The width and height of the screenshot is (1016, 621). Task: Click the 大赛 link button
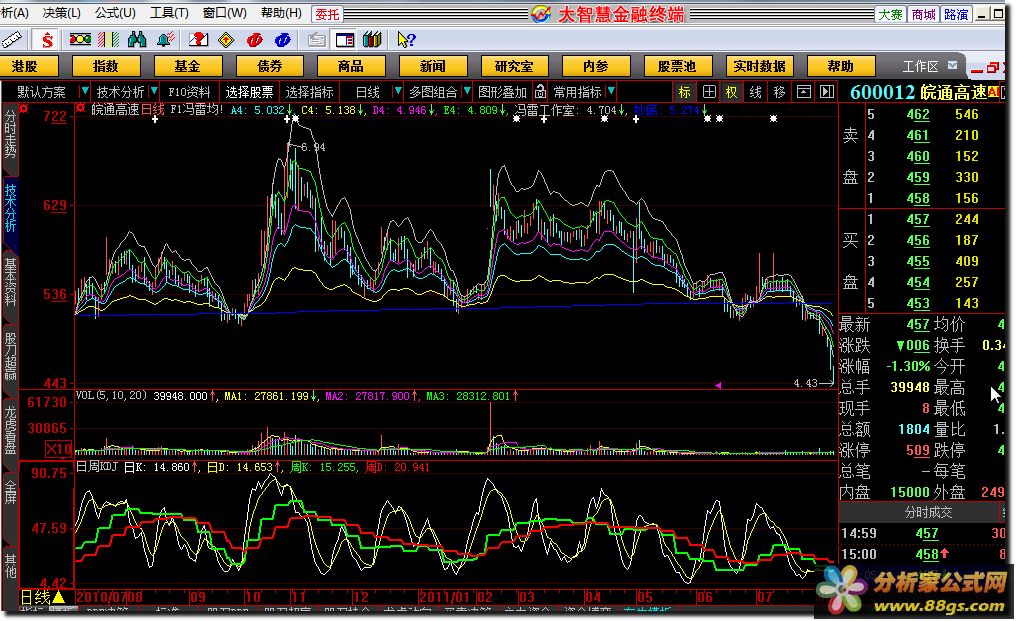(x=891, y=14)
